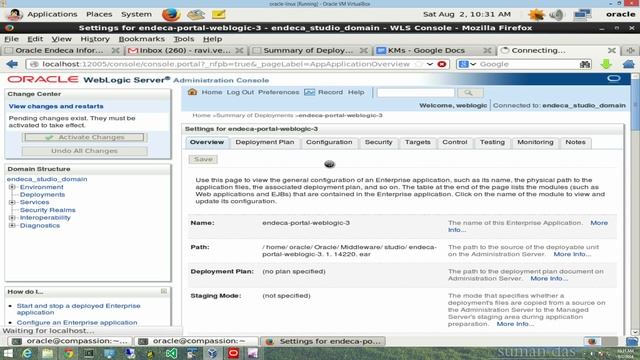
Task: Open the Windows Start button
Action: (x=8, y=353)
